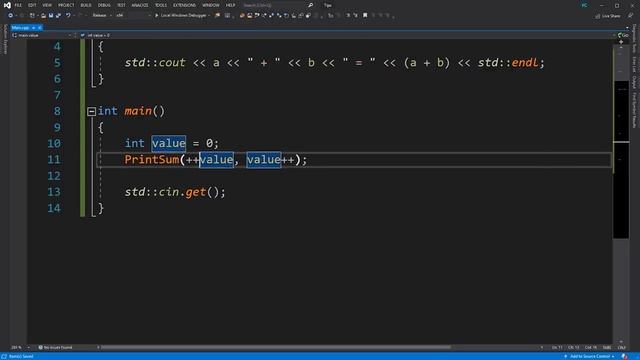Open the FILE menu

click(x=18, y=5)
